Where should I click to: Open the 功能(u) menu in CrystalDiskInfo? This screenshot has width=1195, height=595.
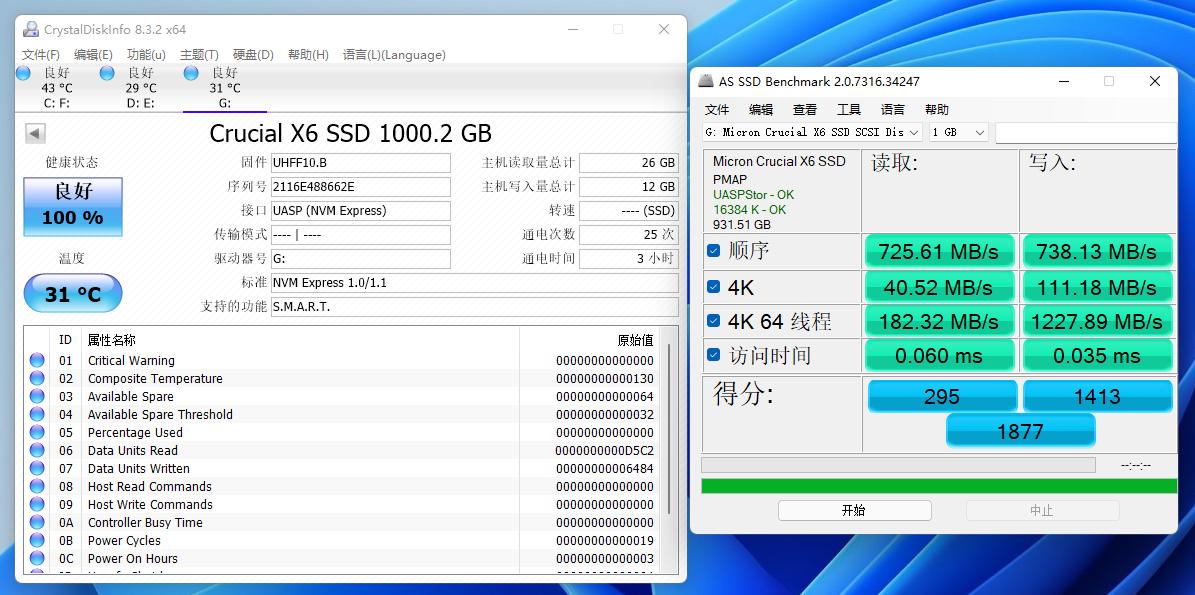click(x=146, y=55)
